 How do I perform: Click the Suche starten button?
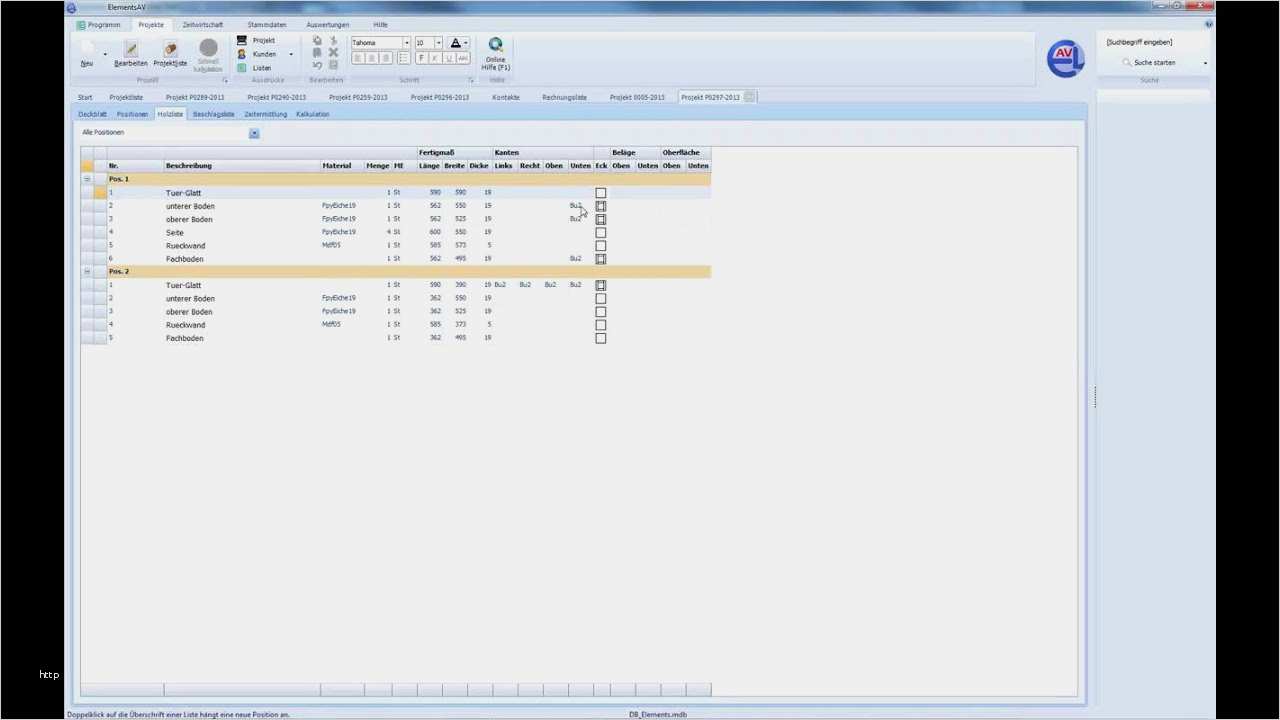tap(1155, 62)
